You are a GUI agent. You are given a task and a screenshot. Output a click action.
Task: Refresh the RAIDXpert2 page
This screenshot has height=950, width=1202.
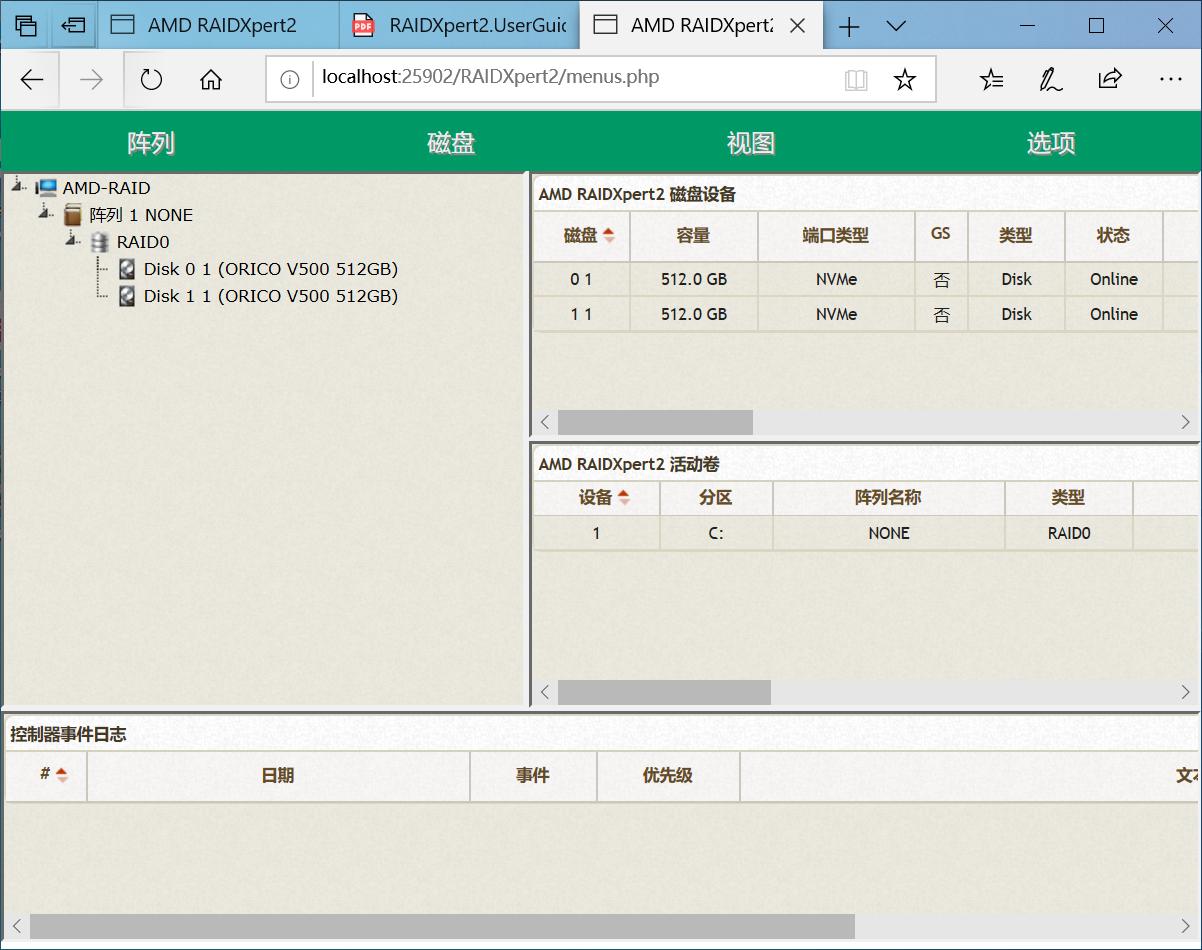click(151, 79)
